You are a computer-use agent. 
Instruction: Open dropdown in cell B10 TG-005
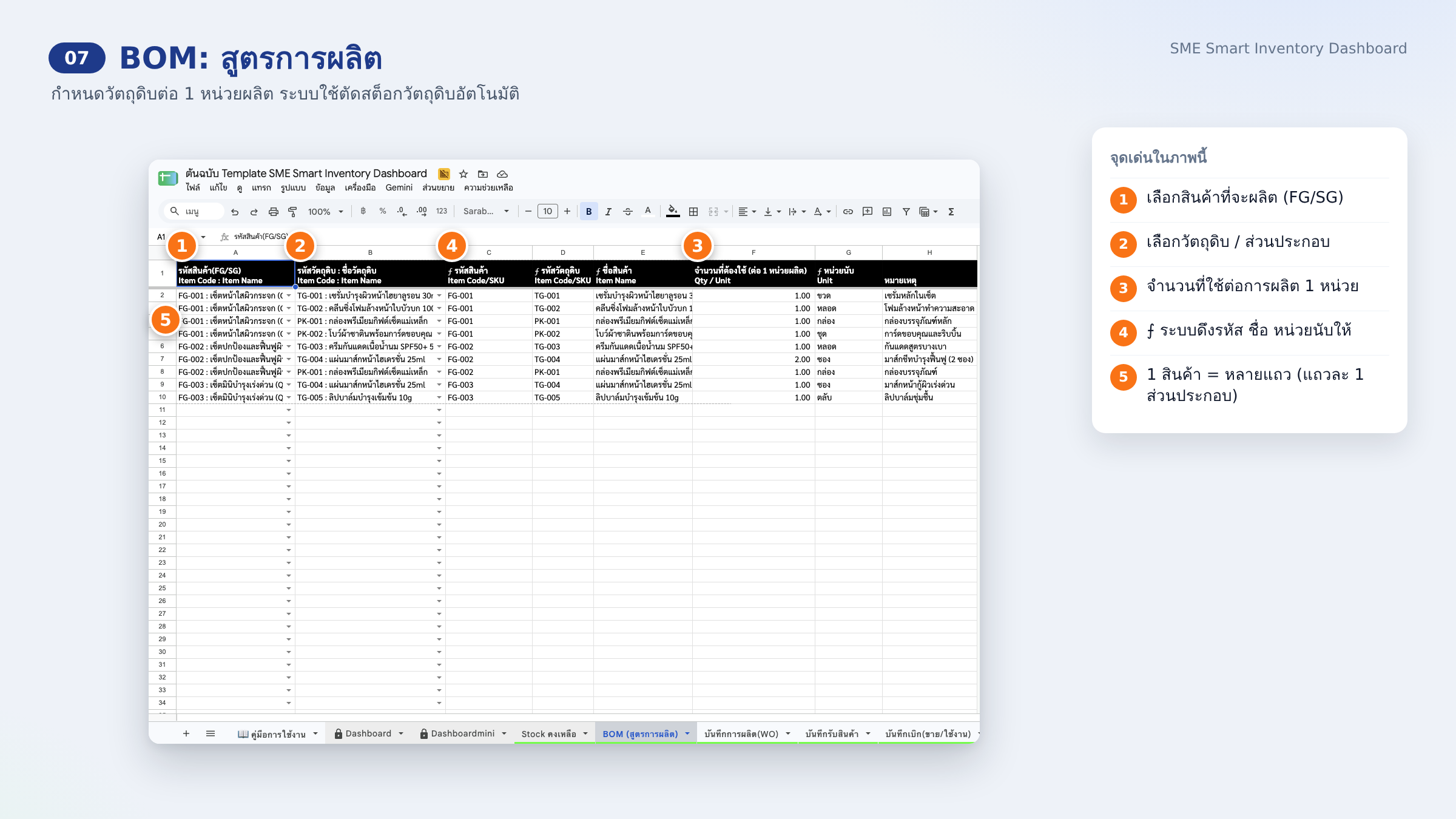[x=439, y=398]
